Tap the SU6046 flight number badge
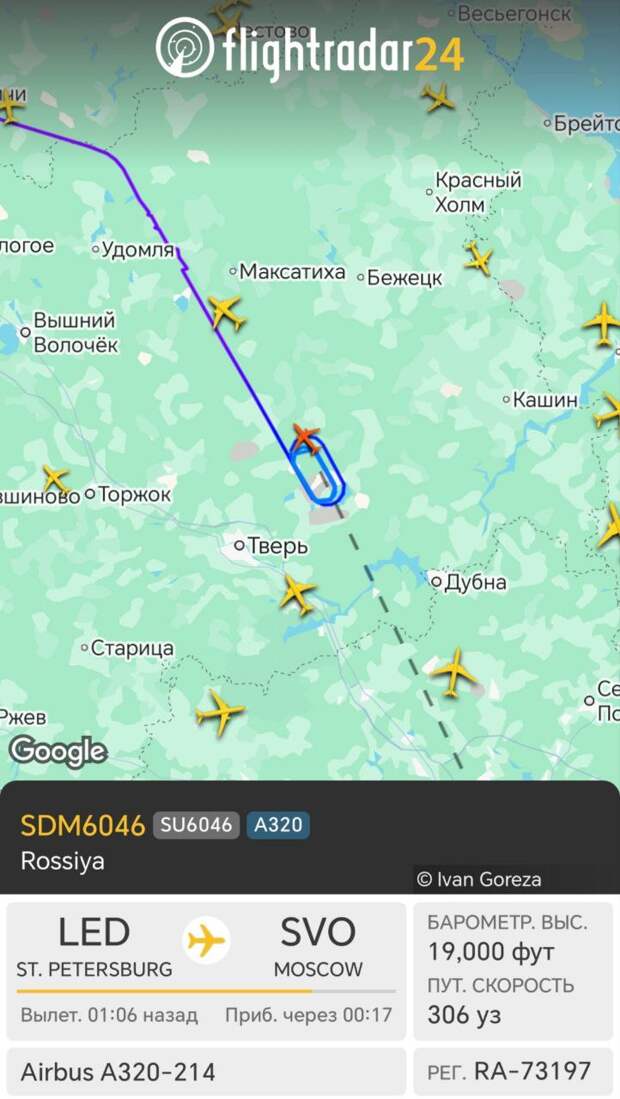Screen dimensions: 620x1099 (x=196, y=825)
